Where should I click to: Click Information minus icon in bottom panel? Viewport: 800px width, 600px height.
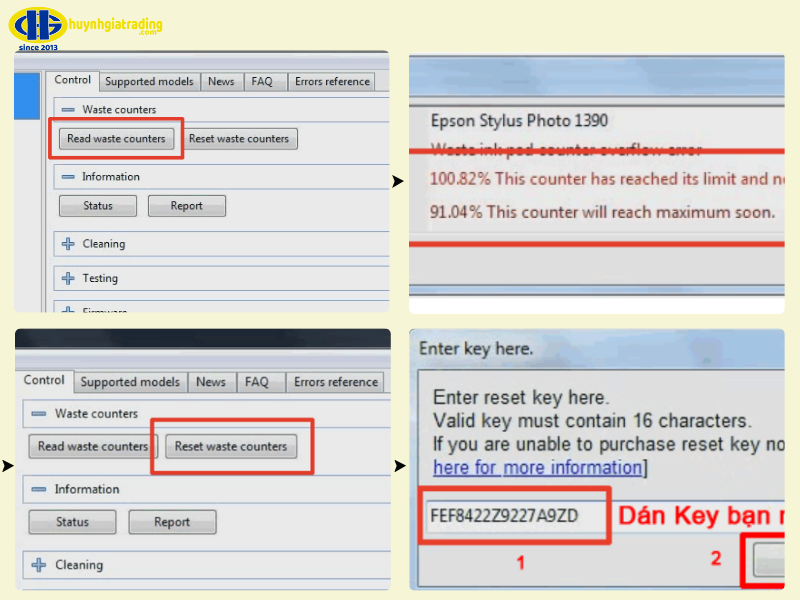pyautogui.click(x=39, y=489)
